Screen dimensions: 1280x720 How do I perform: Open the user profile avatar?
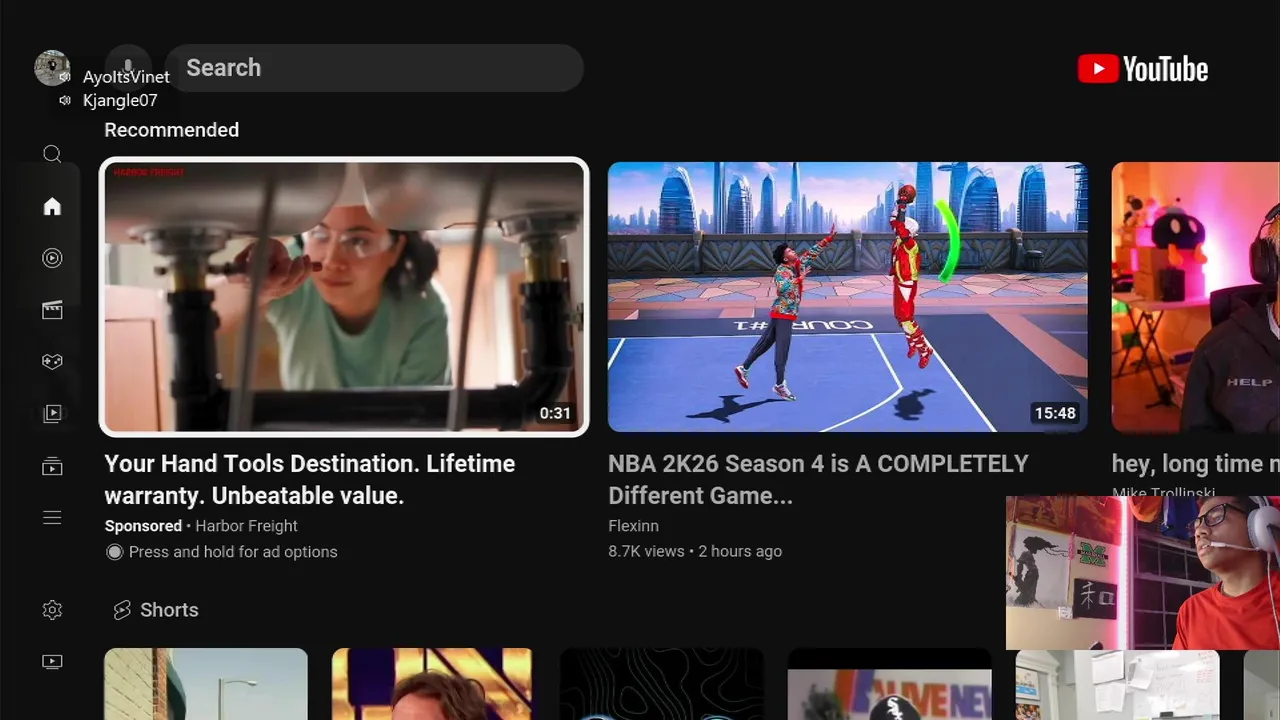[52, 68]
